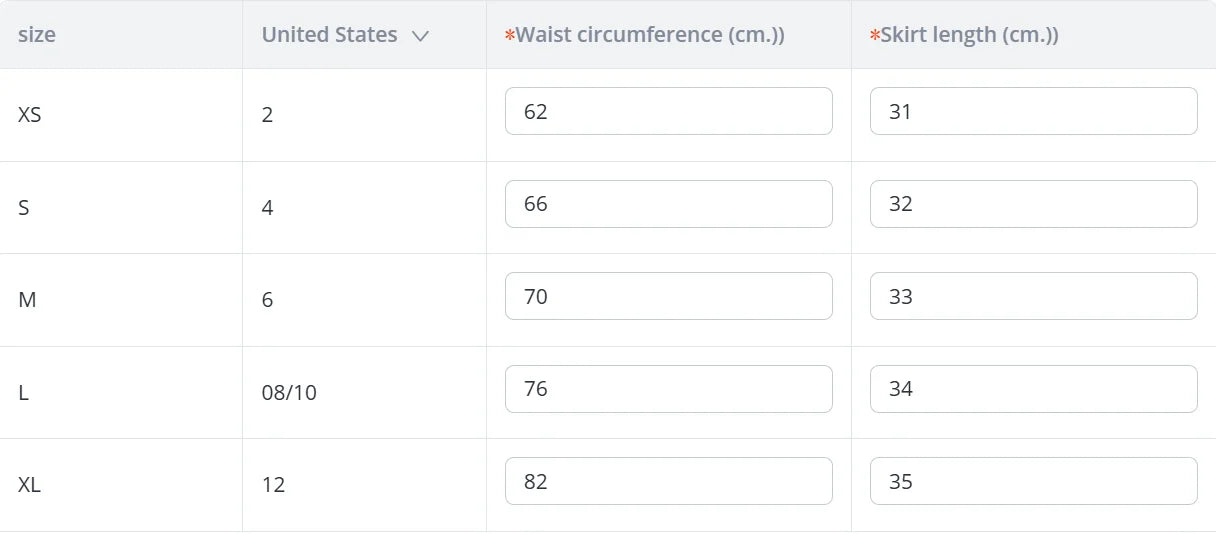
Task: Select the S waist circumference input
Action: (668, 204)
